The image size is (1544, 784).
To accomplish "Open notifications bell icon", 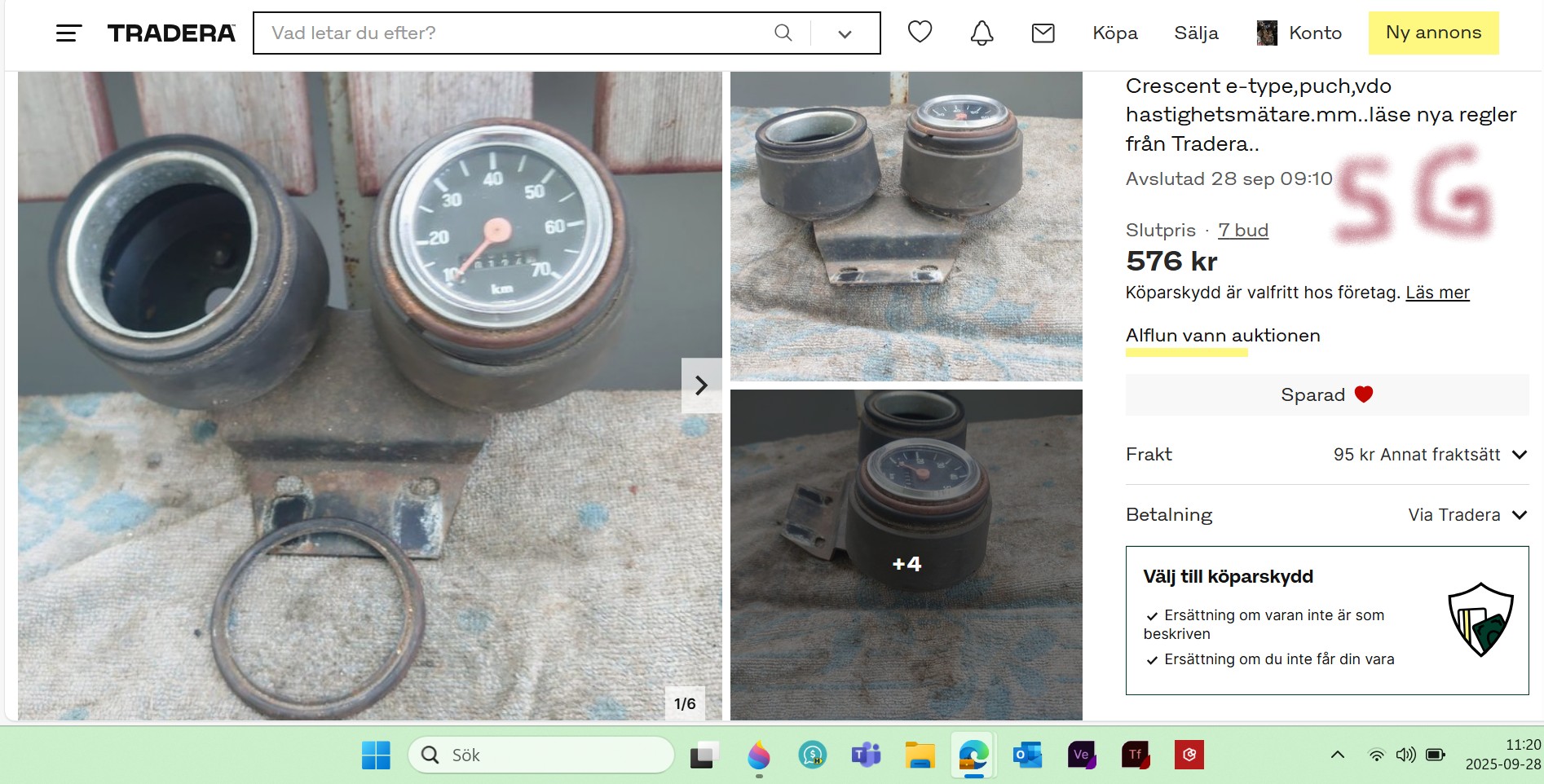I will click(x=982, y=33).
